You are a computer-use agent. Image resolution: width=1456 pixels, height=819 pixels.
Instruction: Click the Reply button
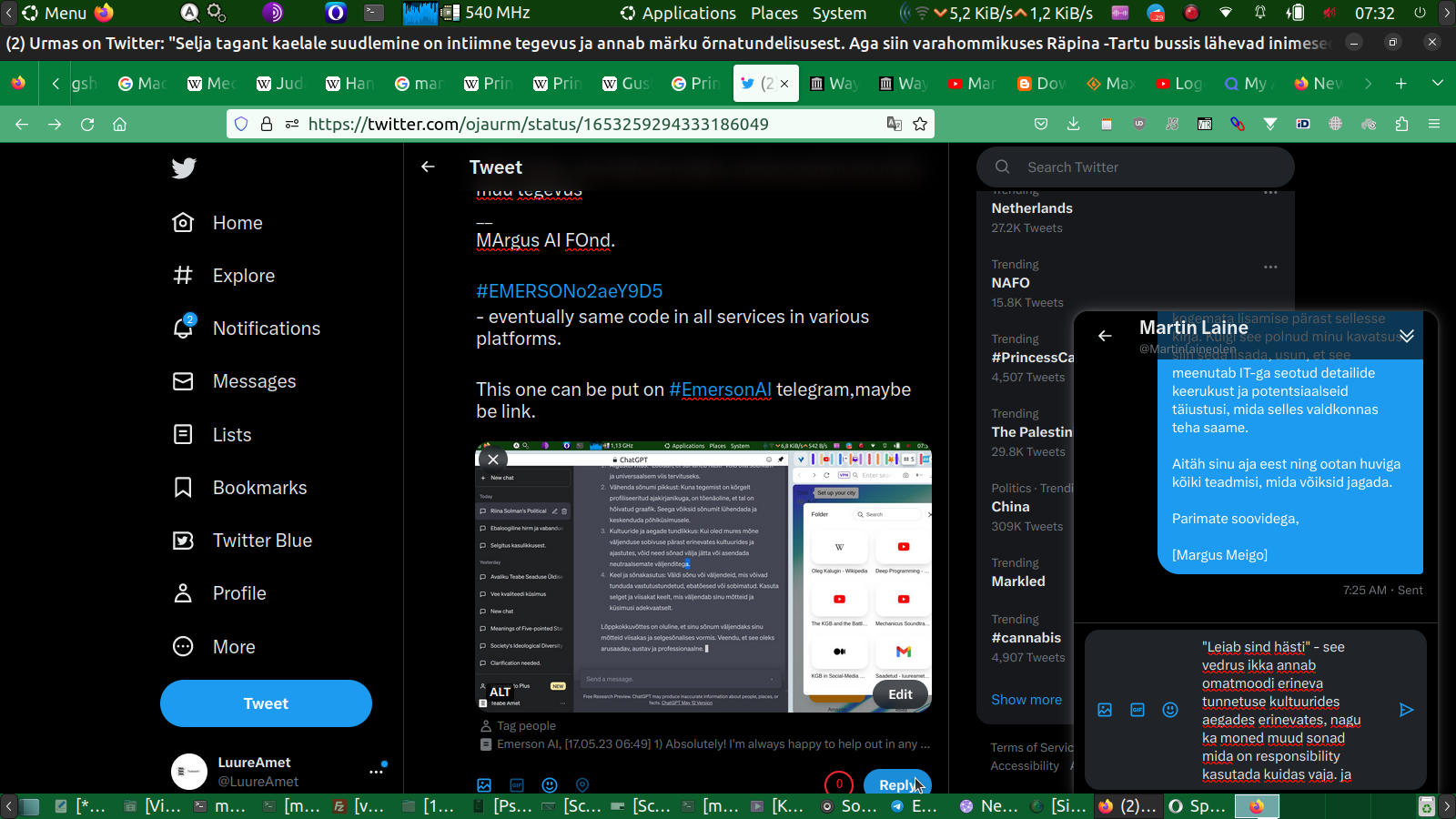[x=896, y=784]
